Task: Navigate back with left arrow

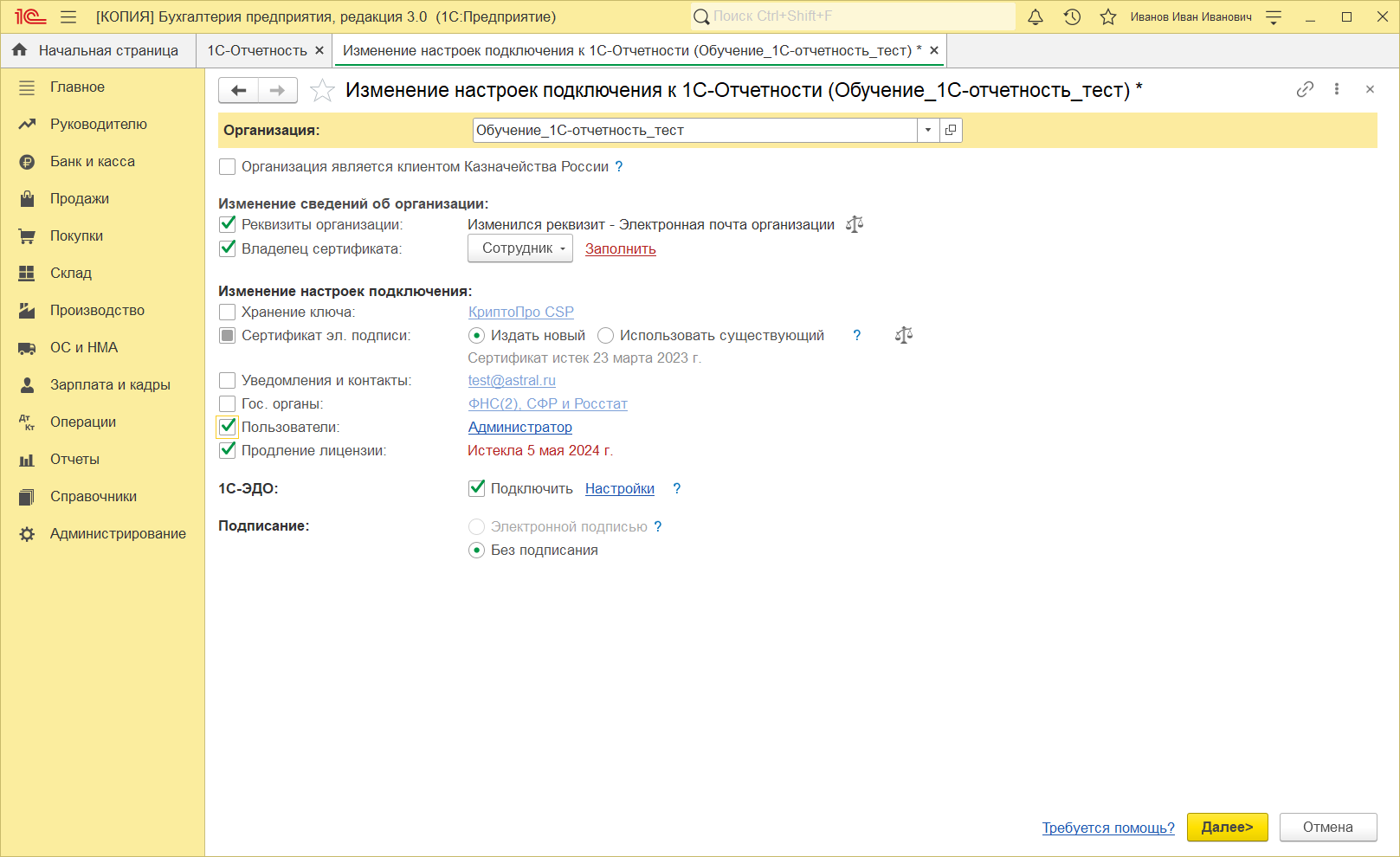Action: pos(238,90)
